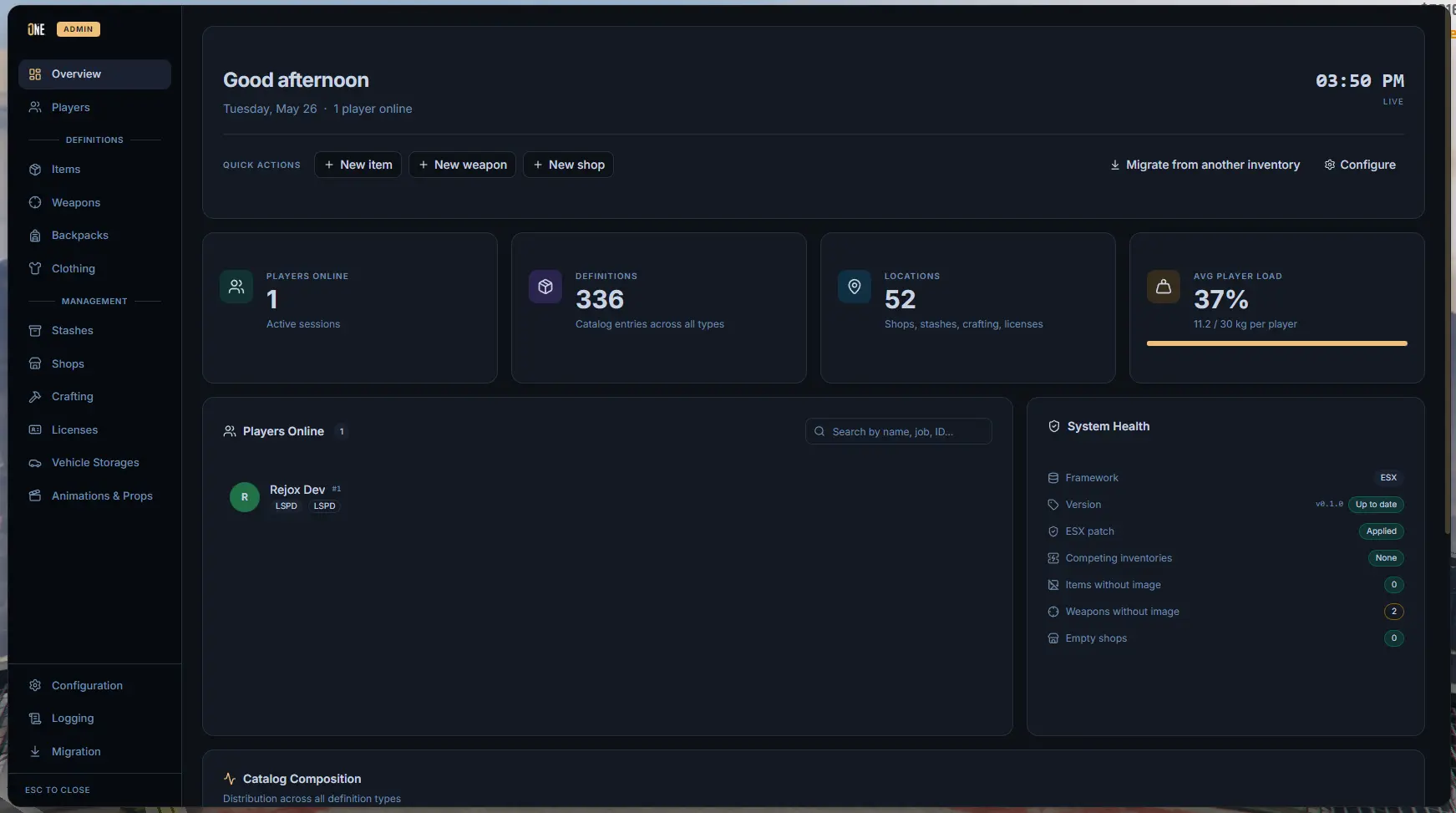This screenshot has height=813, width=1456.
Task: Open Backpacks definitions
Action: tap(94, 236)
